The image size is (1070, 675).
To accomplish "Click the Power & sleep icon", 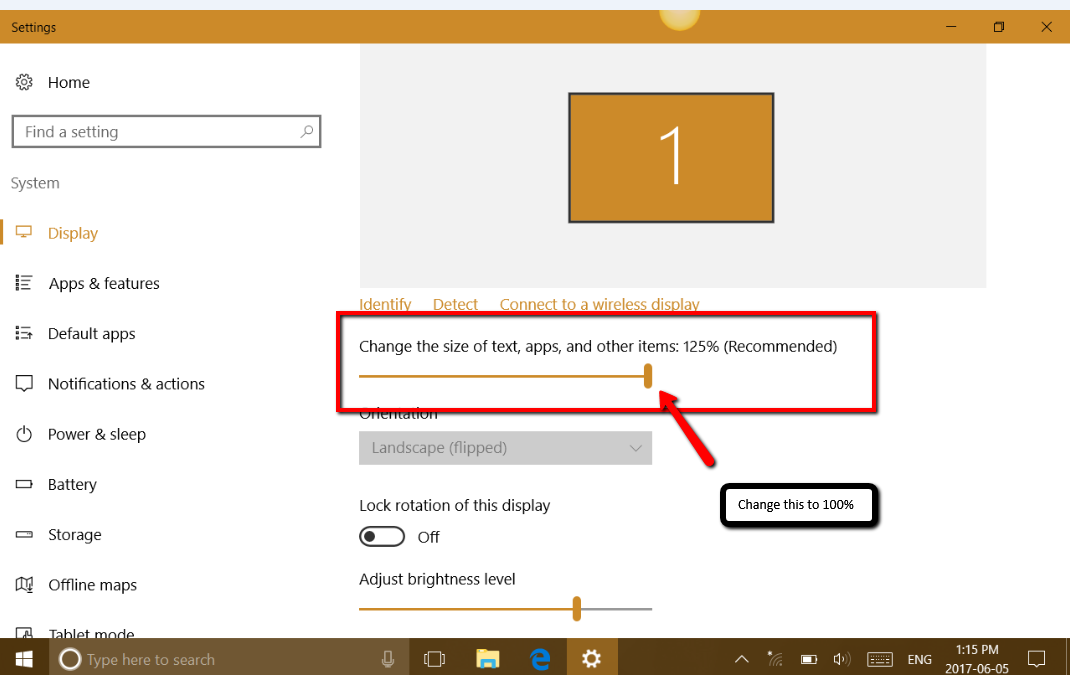I will coord(25,434).
